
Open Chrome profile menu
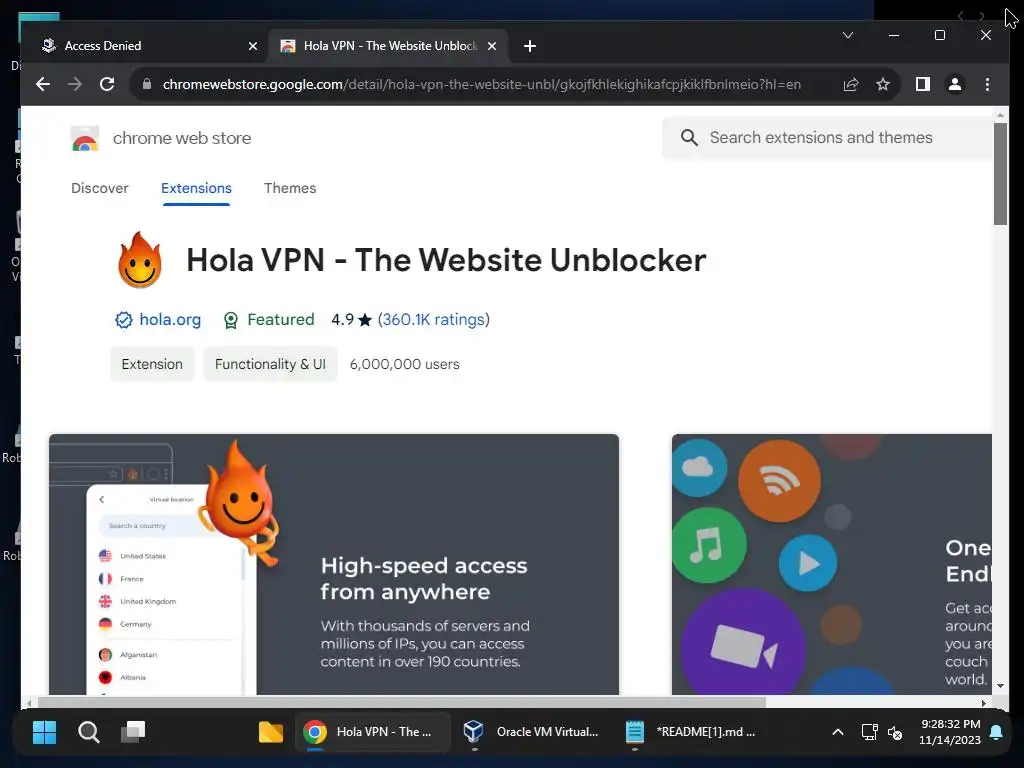(x=955, y=84)
